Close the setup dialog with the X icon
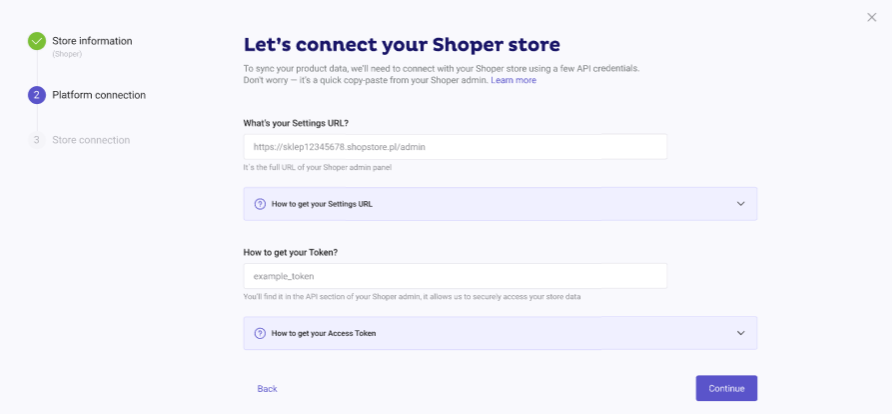This screenshot has height=414, width=892. [x=871, y=17]
